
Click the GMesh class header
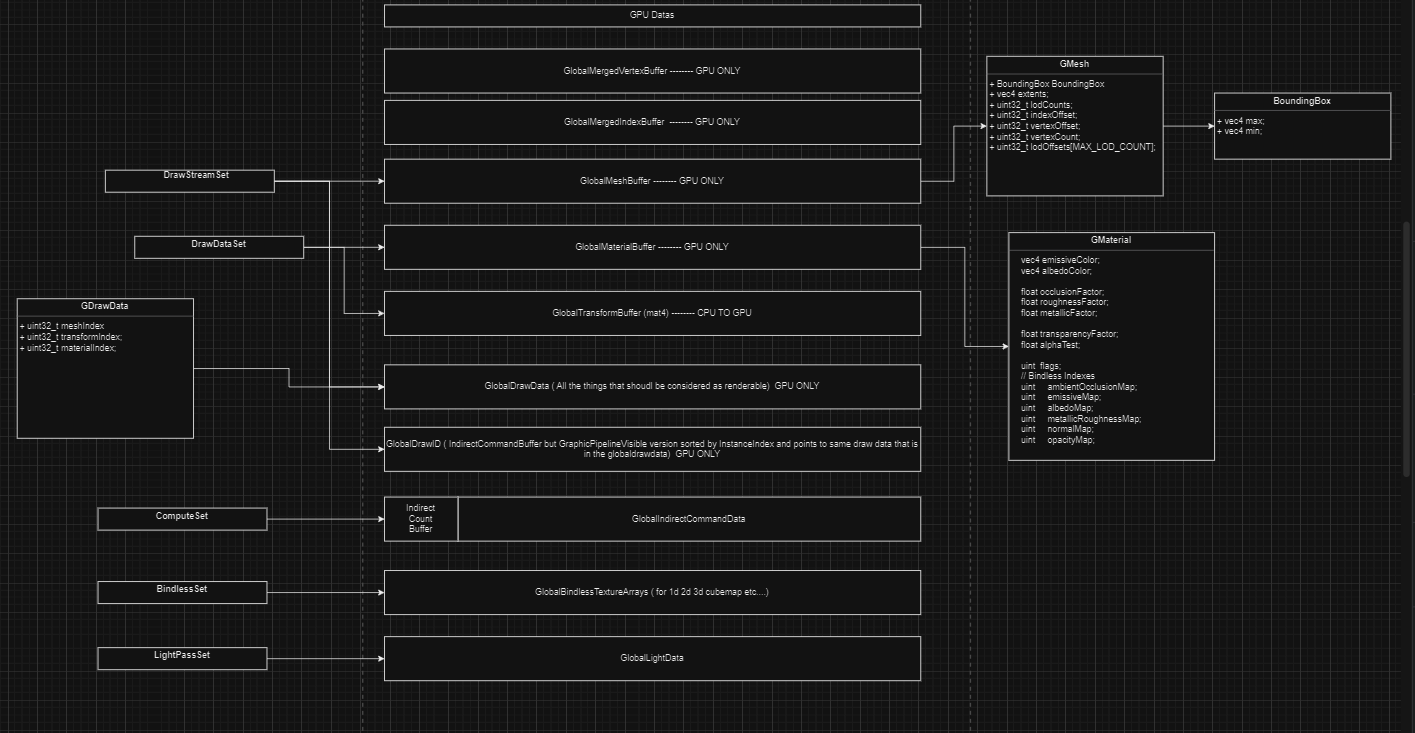point(1074,63)
